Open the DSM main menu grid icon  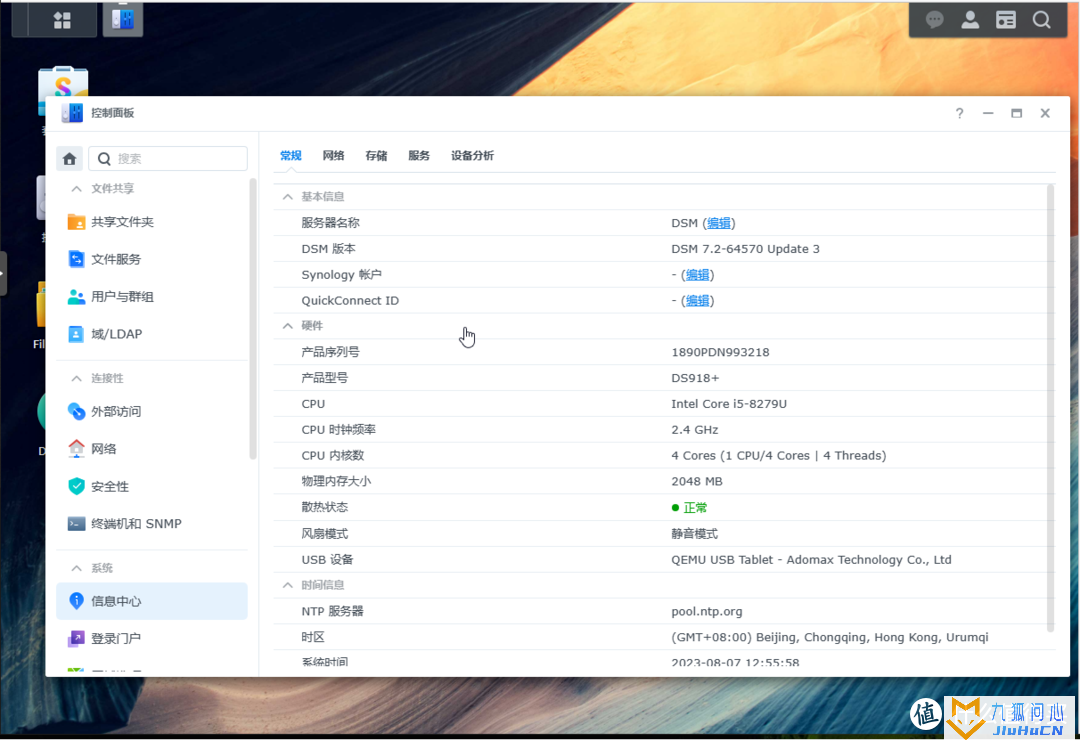[x=62, y=20]
